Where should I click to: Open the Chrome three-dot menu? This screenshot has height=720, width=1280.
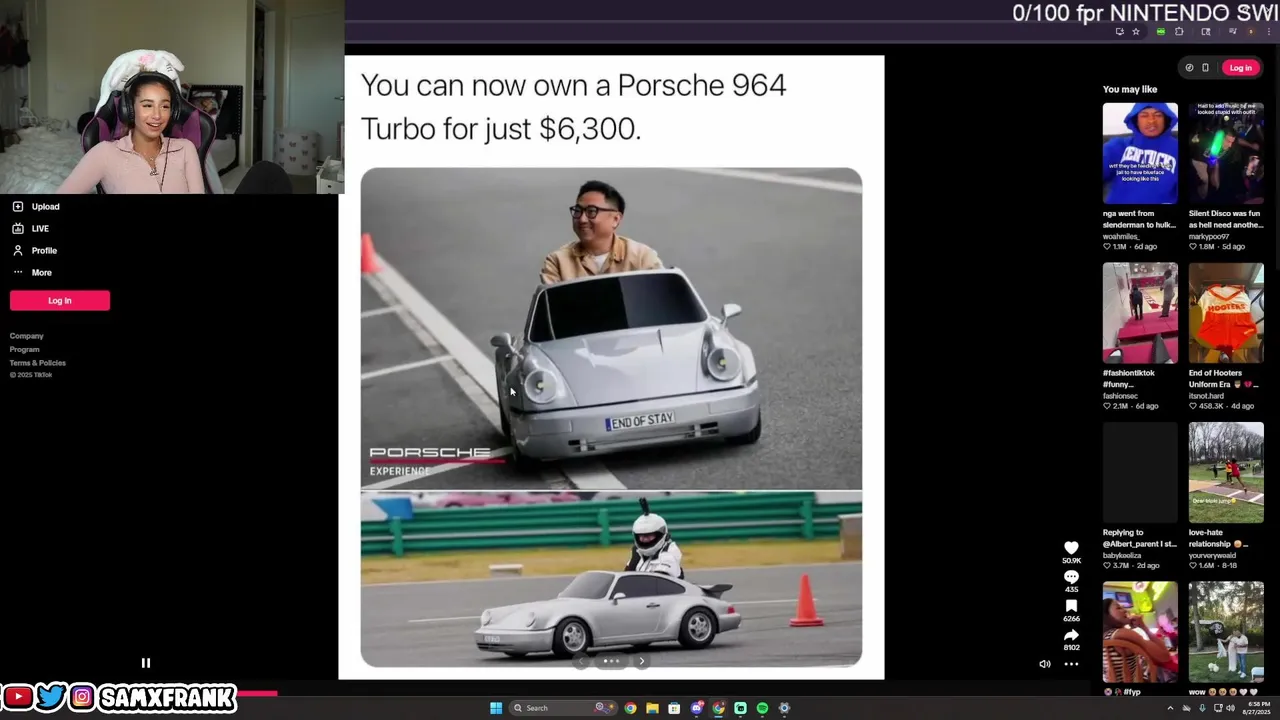tap(1269, 31)
